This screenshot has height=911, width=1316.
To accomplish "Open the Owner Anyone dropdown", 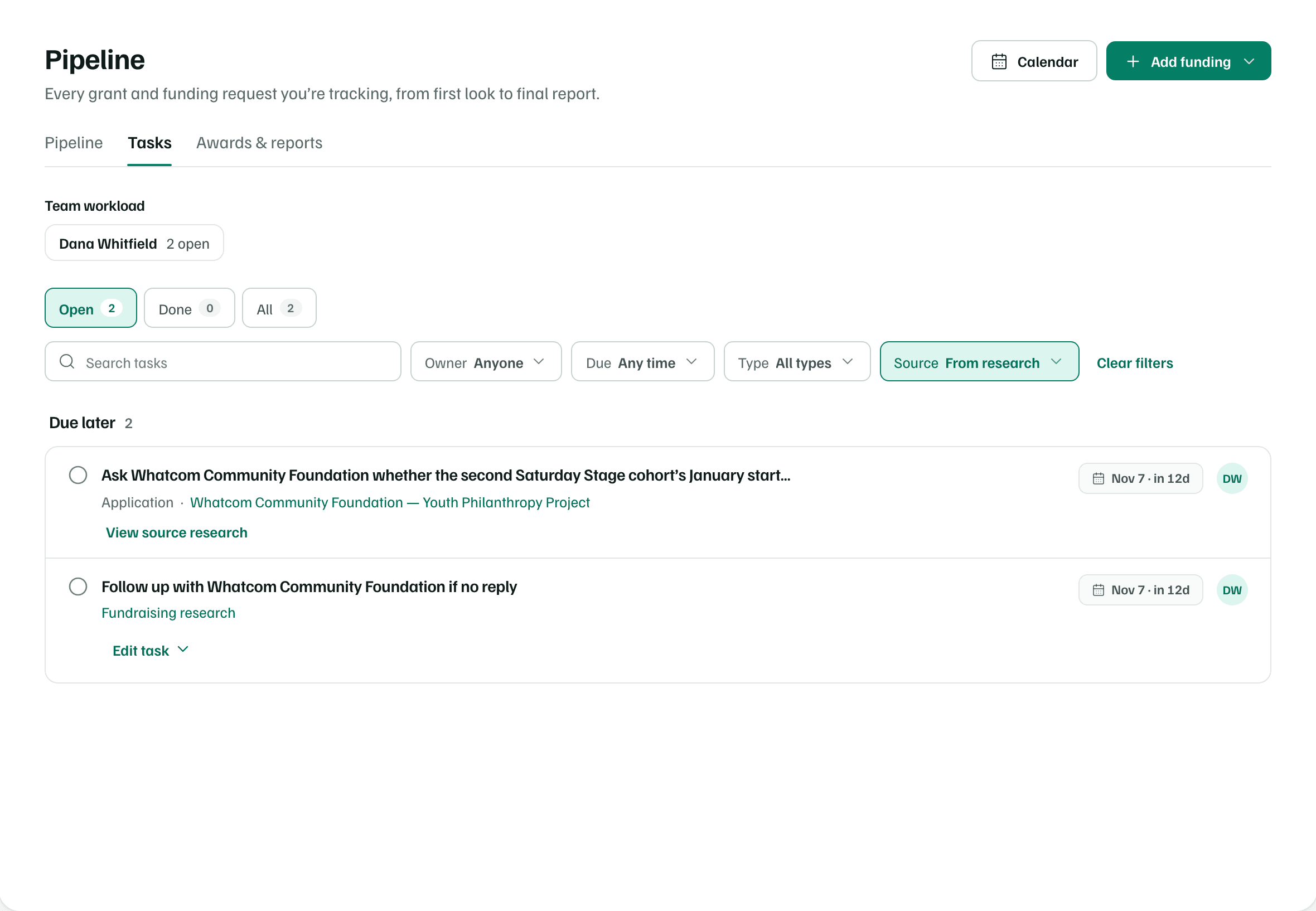I will tap(486, 362).
